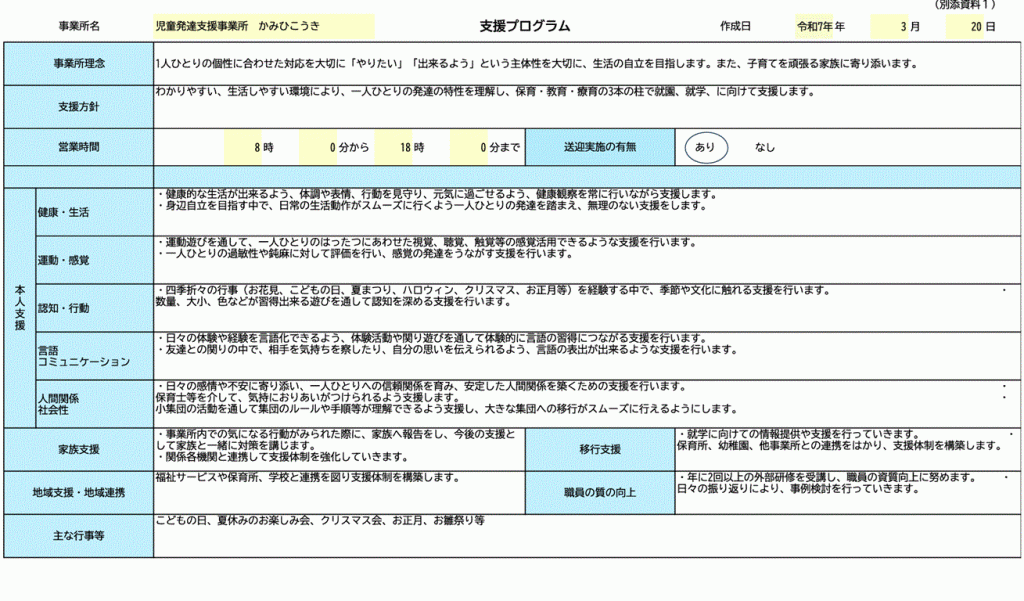Click the '事業所理念' header cell
Screen dimensions: 1024x601
(79, 63)
